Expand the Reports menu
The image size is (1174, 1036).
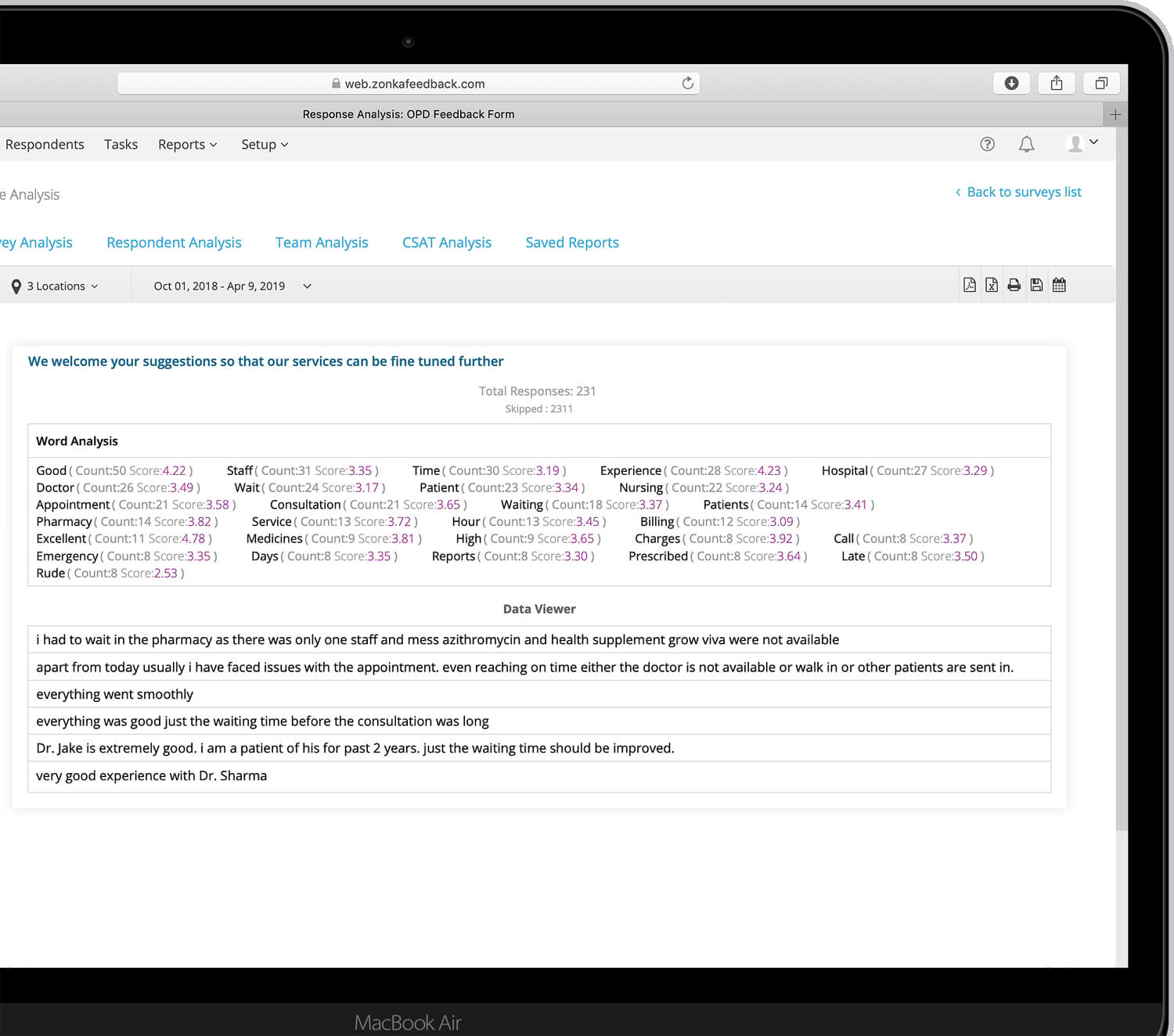click(187, 144)
